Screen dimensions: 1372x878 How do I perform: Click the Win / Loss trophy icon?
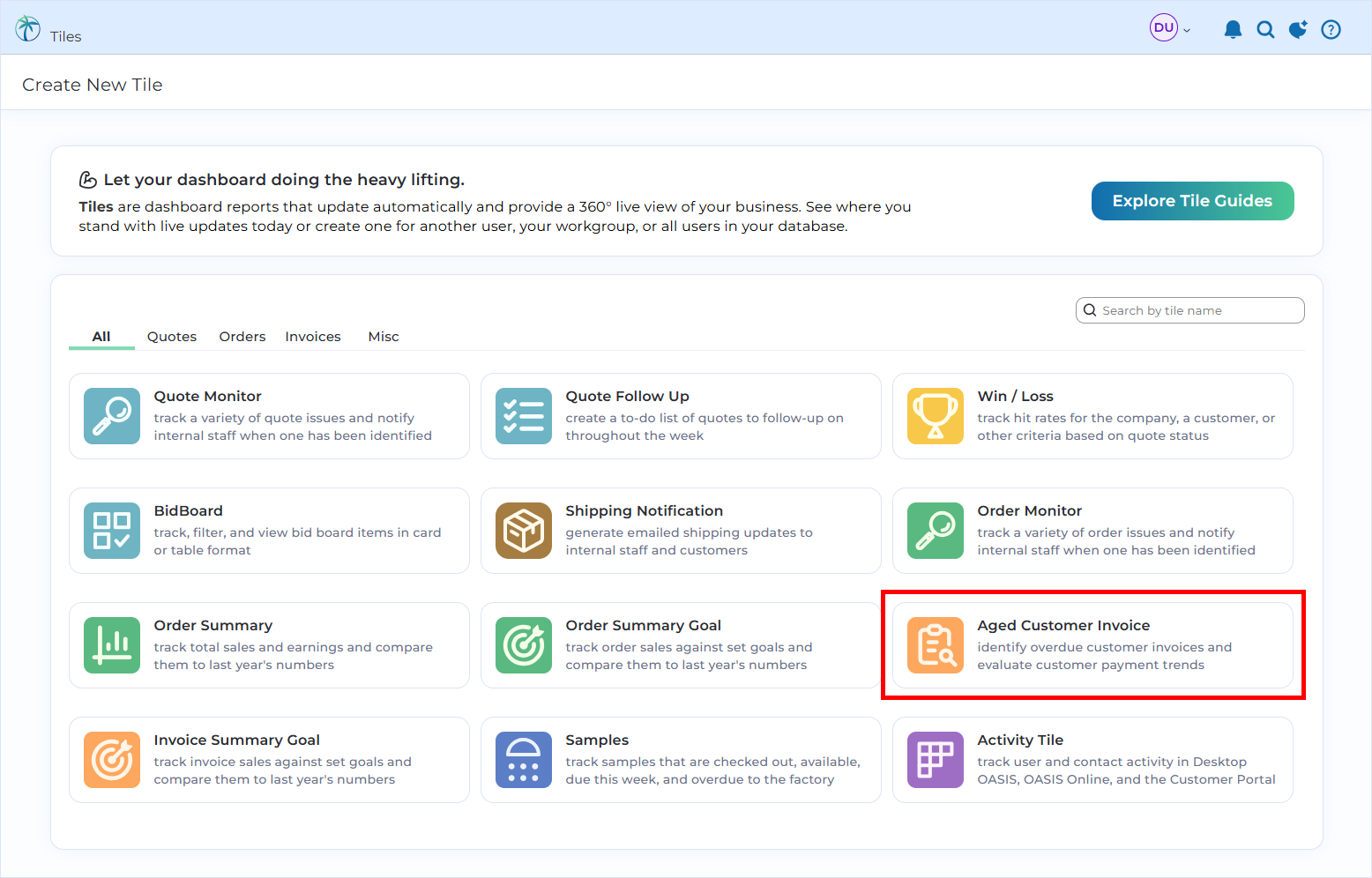pos(936,416)
